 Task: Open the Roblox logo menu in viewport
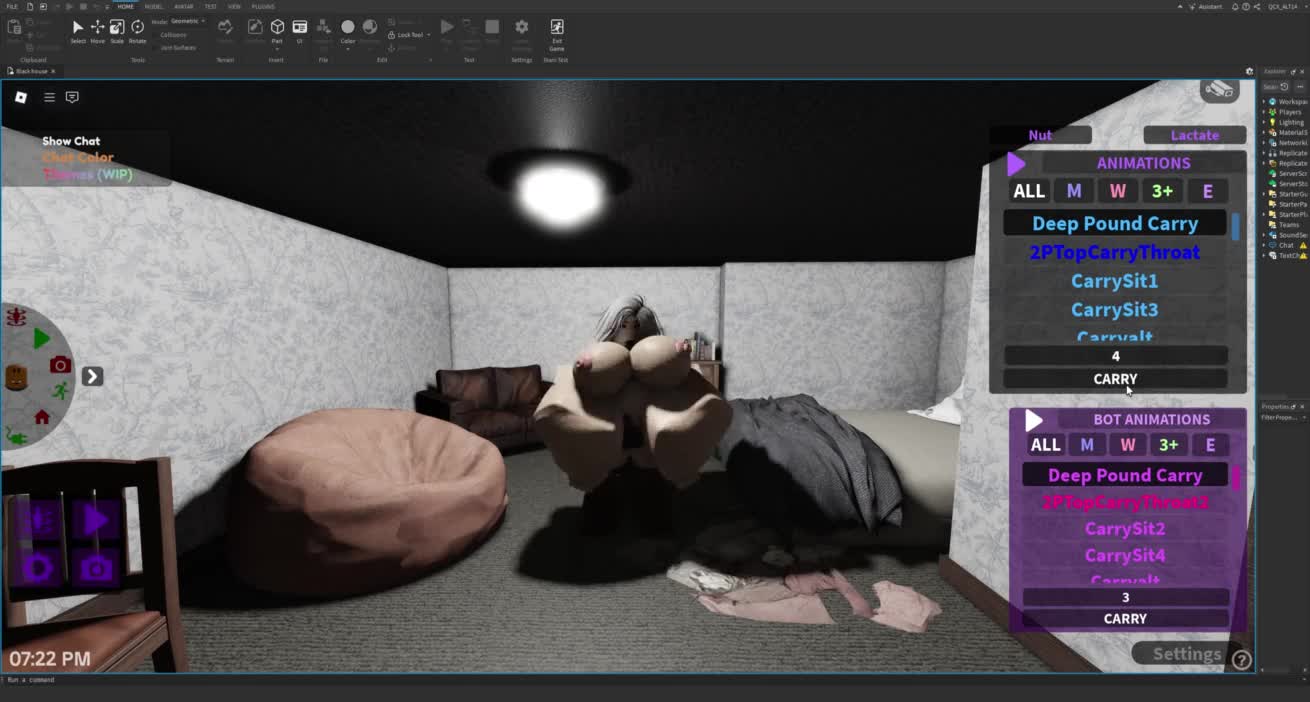21,97
